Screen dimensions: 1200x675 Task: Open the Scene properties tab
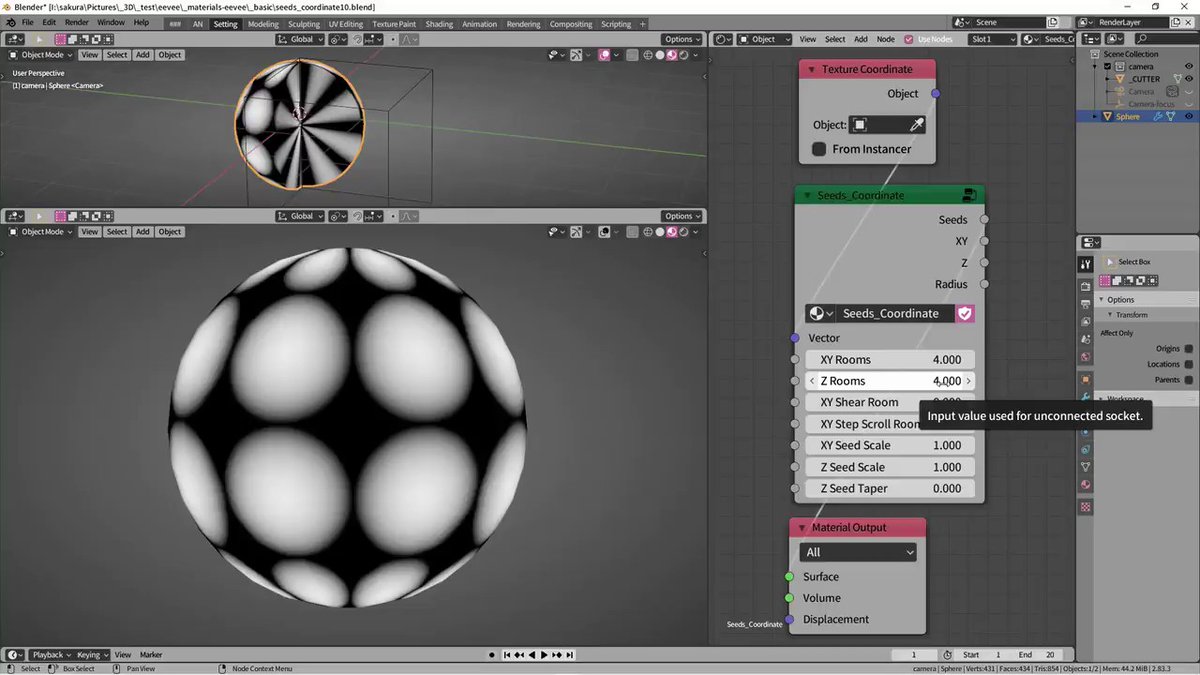point(1086,340)
